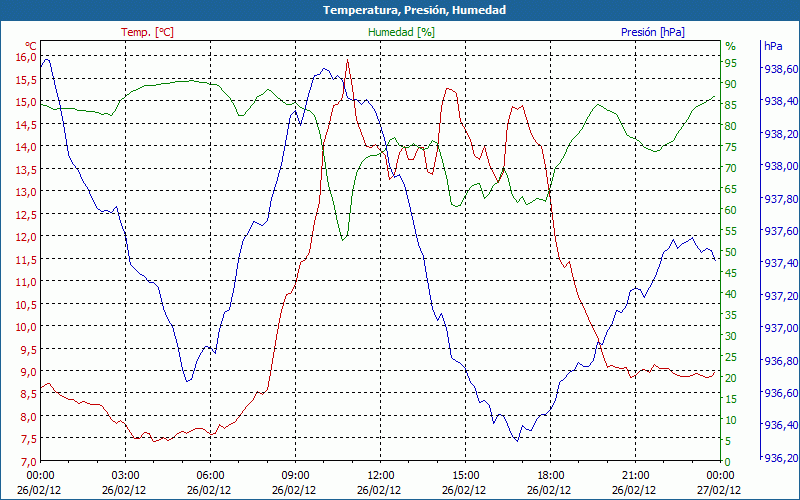Click the 14,5 temperature axis value

[x=27, y=124]
